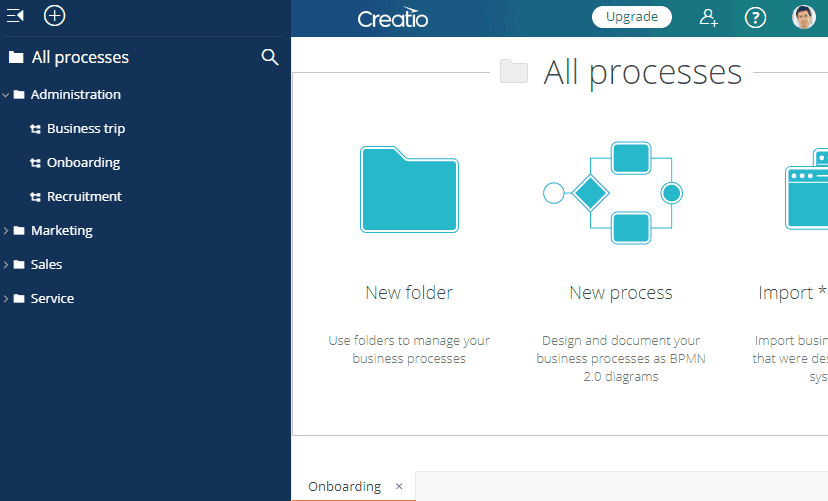Close the Onboarding tab
828x501 pixels.
pos(399,486)
